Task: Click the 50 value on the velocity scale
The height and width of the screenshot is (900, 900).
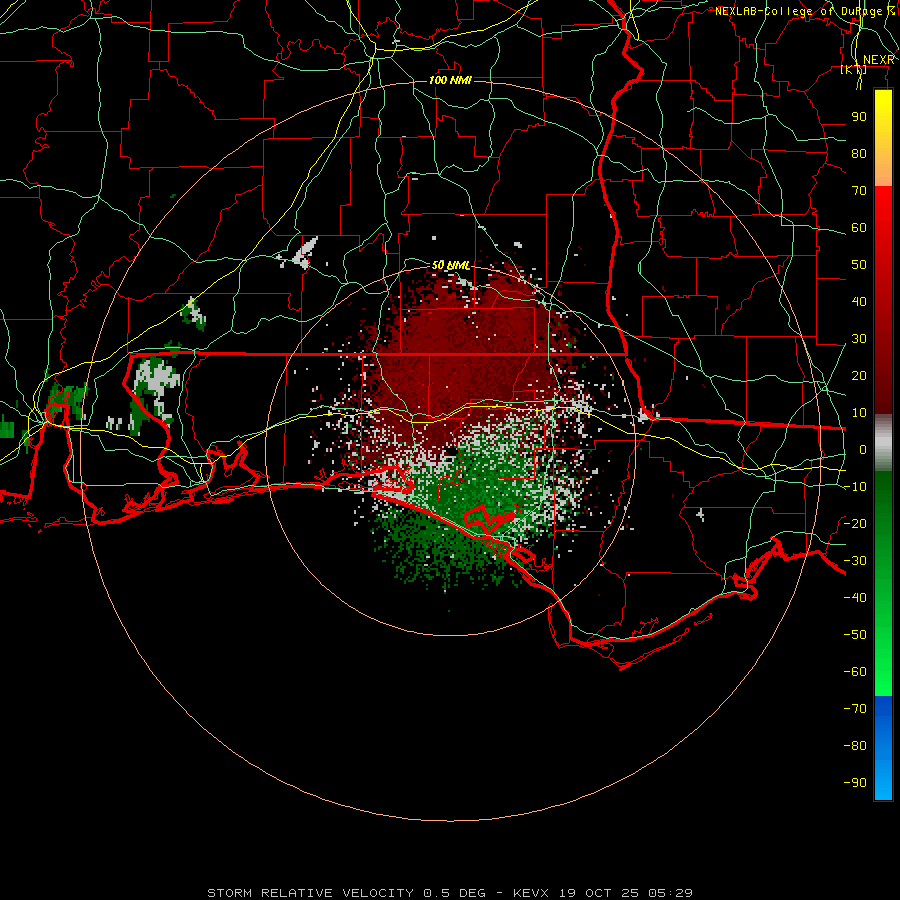Action: point(859,265)
